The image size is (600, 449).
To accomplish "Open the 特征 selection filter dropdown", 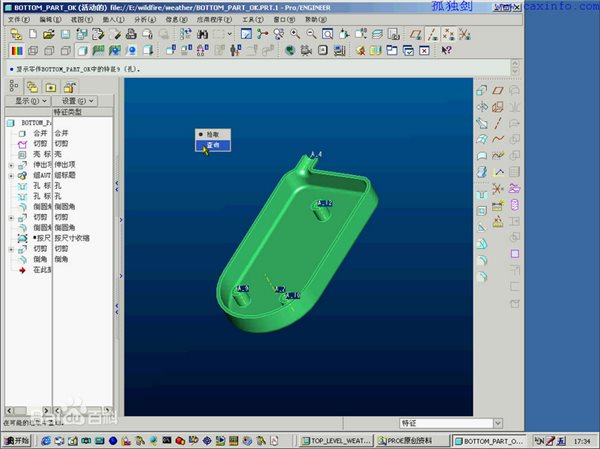I will tap(497, 423).
